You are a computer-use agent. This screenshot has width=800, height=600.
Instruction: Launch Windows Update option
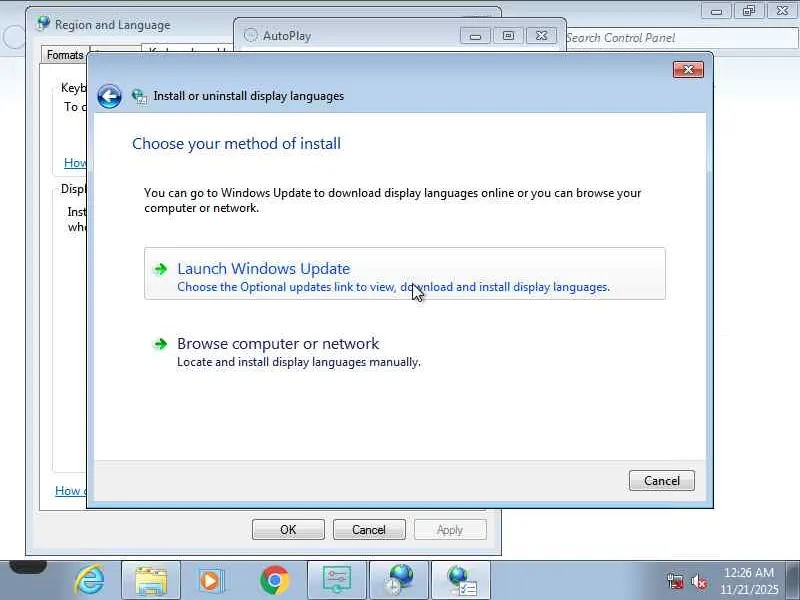[x=405, y=274]
